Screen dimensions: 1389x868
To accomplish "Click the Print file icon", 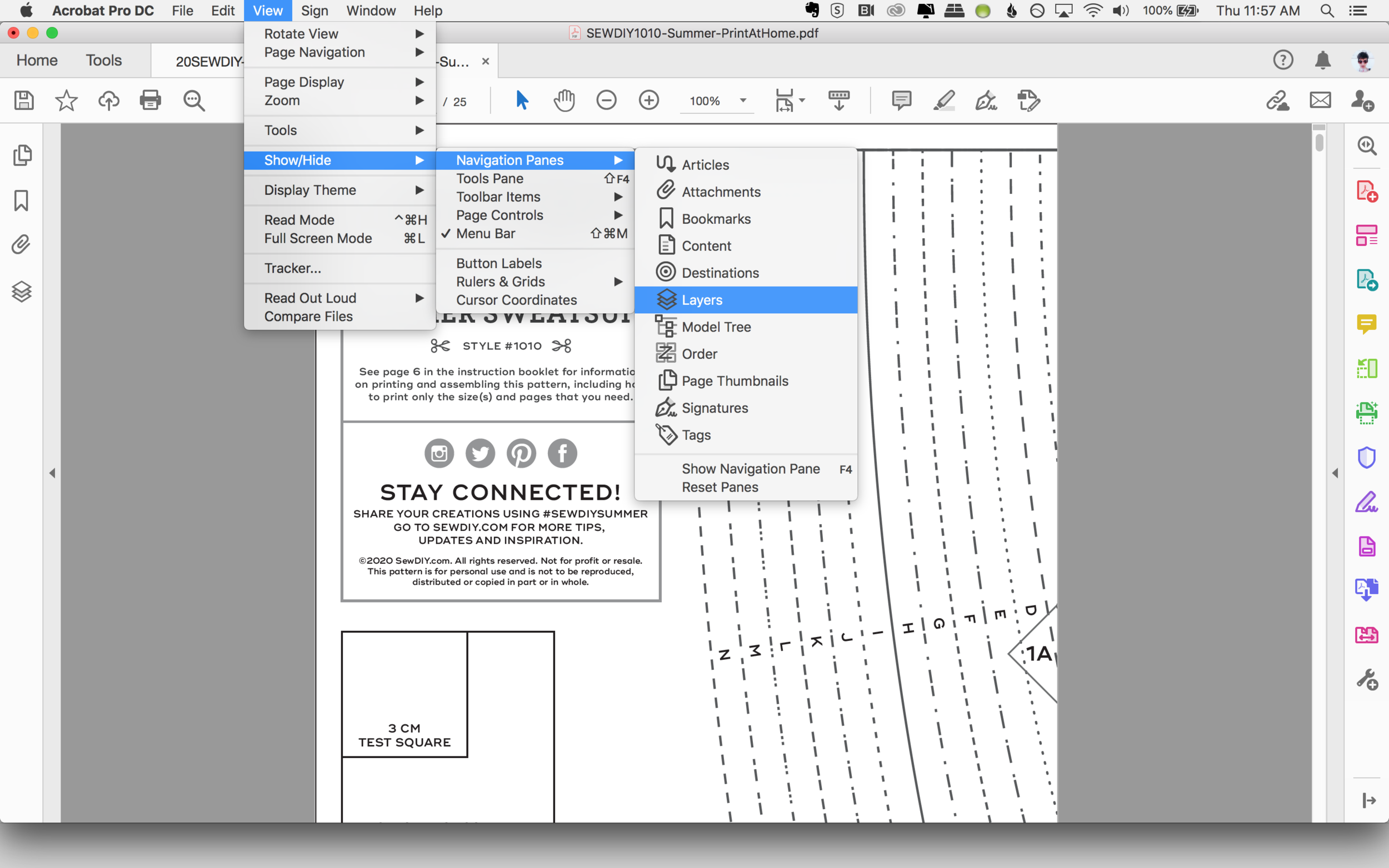I will click(x=151, y=101).
